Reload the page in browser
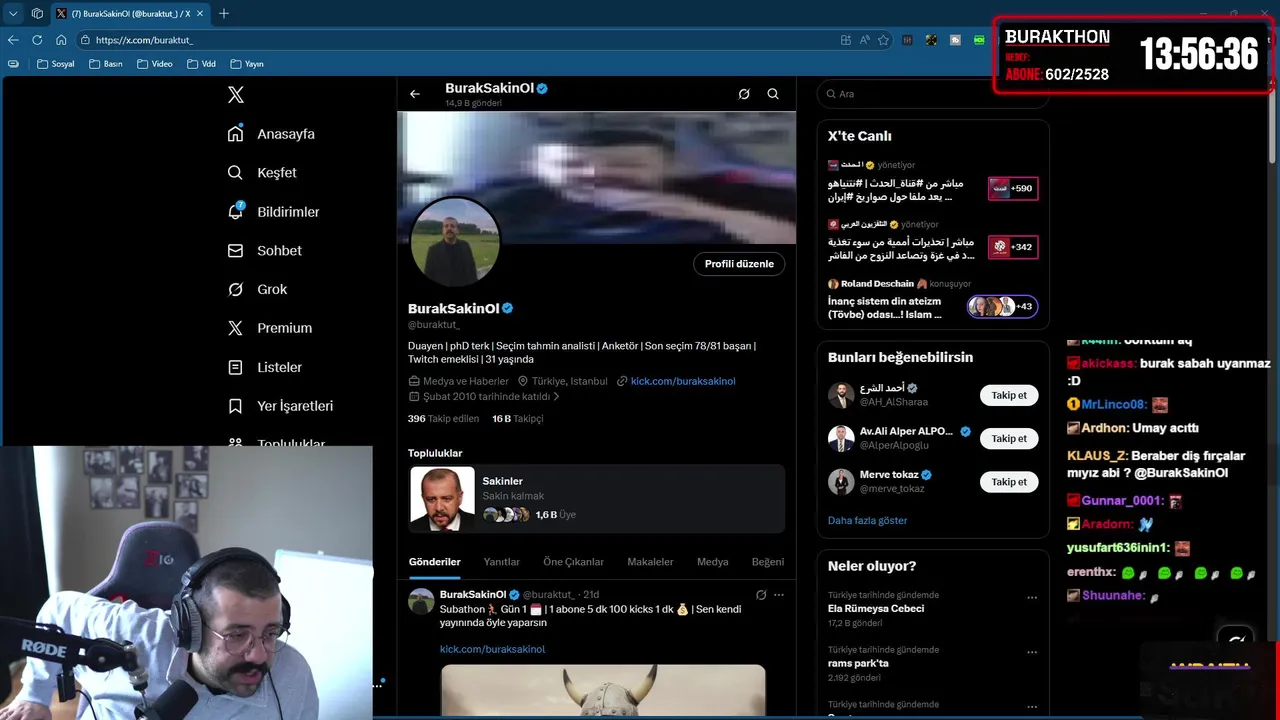This screenshot has width=1280, height=720. [x=37, y=40]
